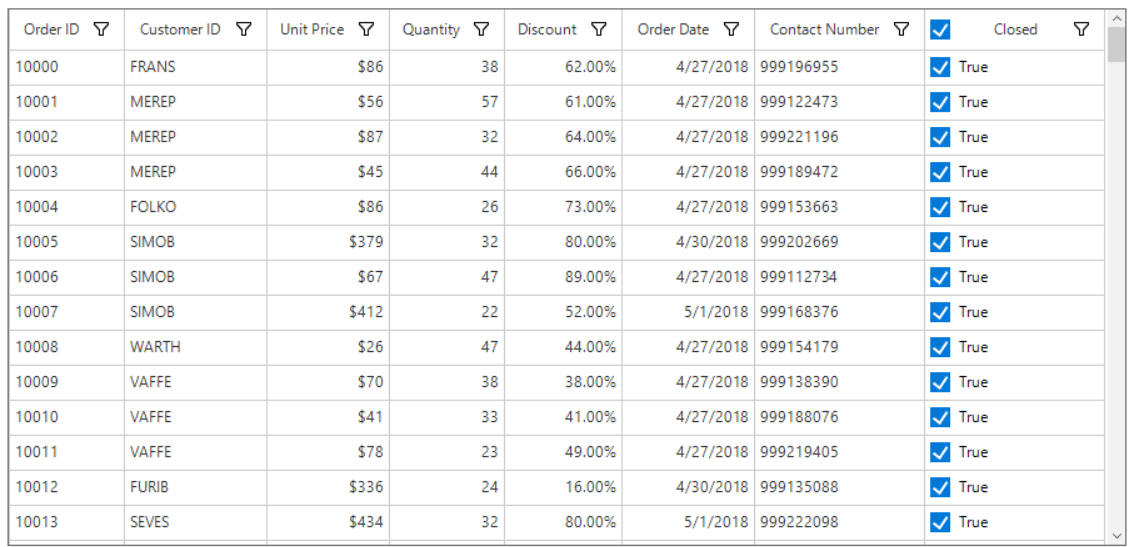Uncheck Closed checkbox for order 10000
This screenshot has height=547, width=1131.
pos(940,67)
